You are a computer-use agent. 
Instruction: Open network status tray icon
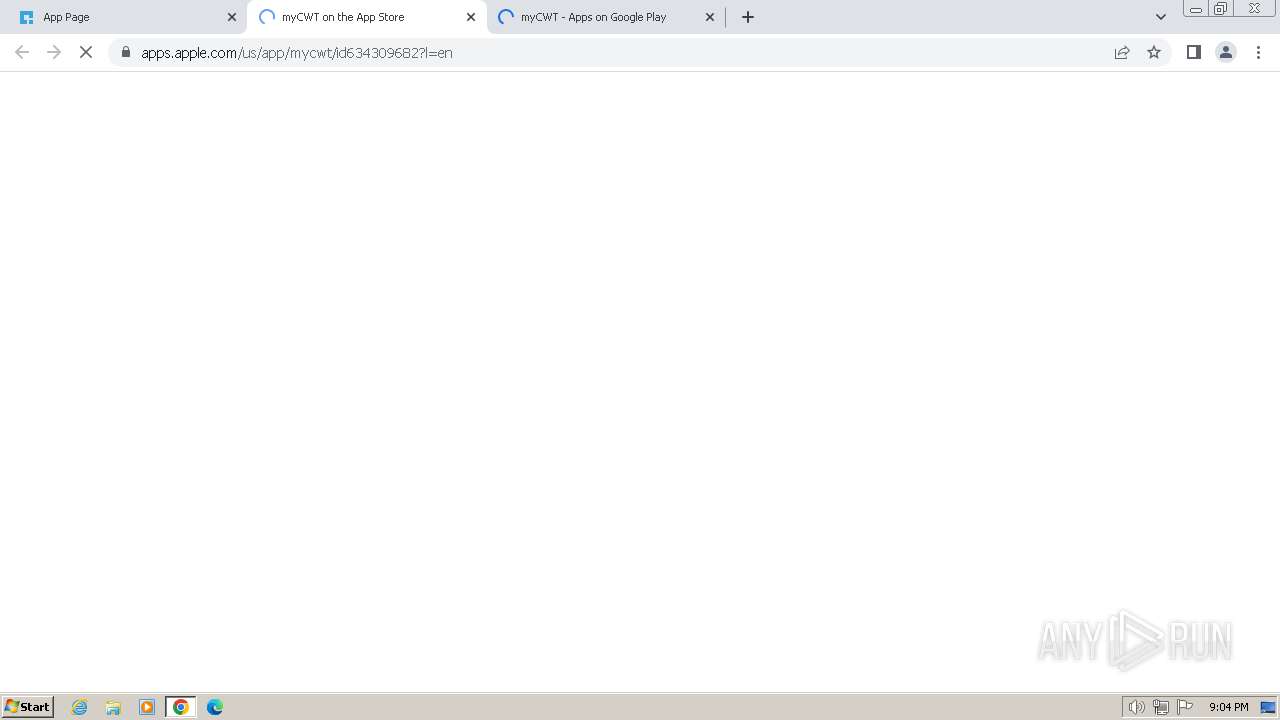(1161, 707)
